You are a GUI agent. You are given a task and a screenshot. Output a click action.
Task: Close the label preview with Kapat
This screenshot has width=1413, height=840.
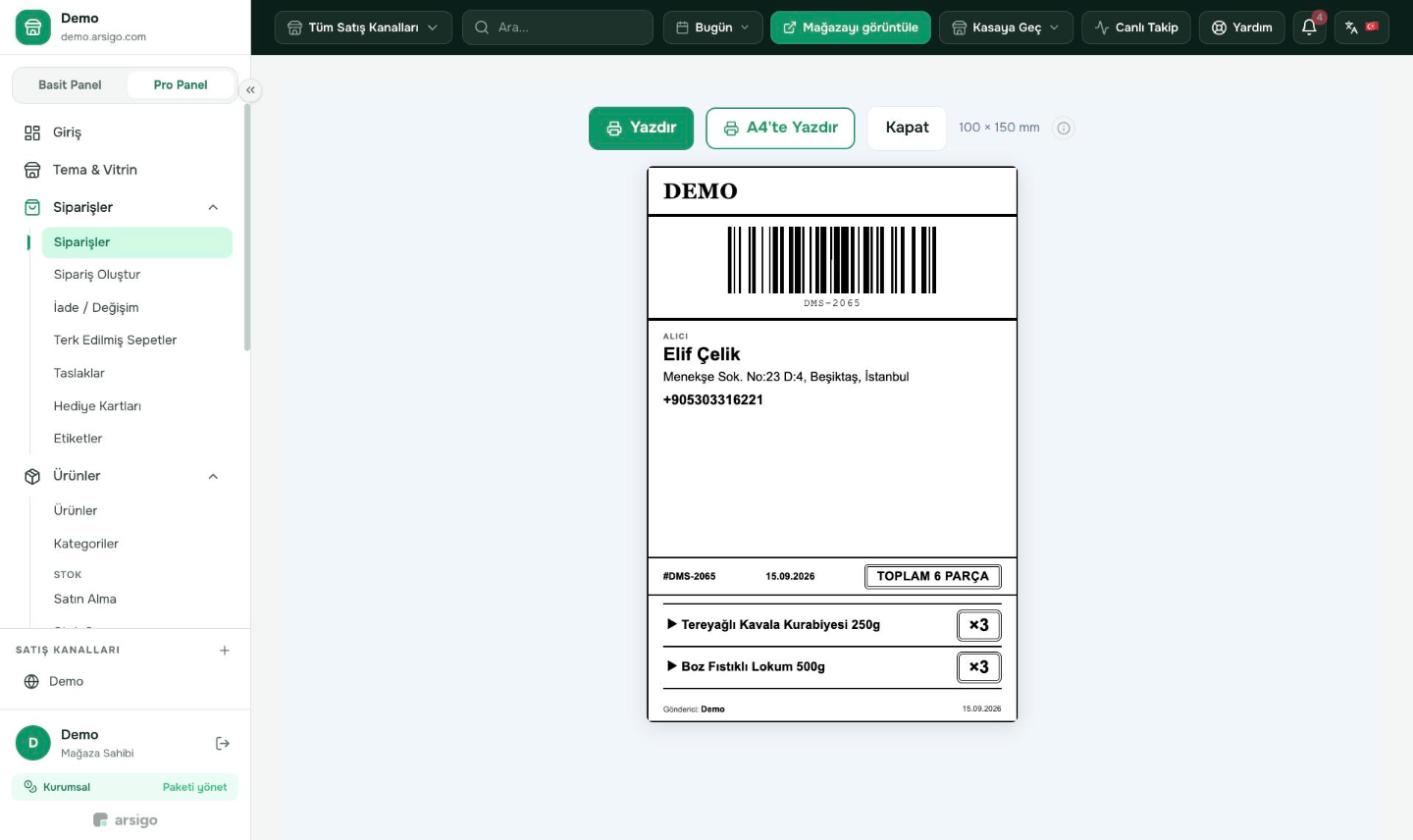click(x=907, y=128)
